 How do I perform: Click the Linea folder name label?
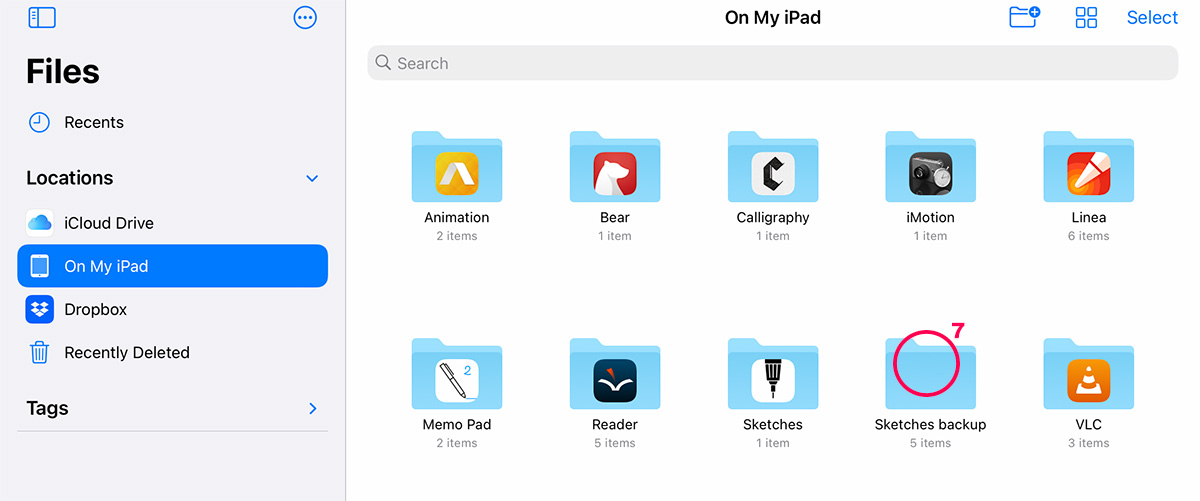(1089, 217)
